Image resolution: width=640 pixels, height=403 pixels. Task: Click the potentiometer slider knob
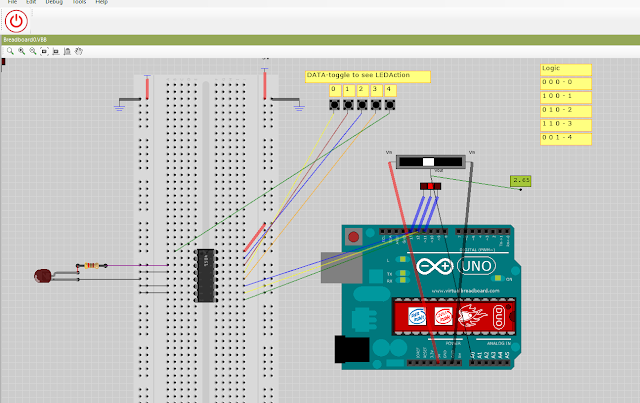[428, 162]
